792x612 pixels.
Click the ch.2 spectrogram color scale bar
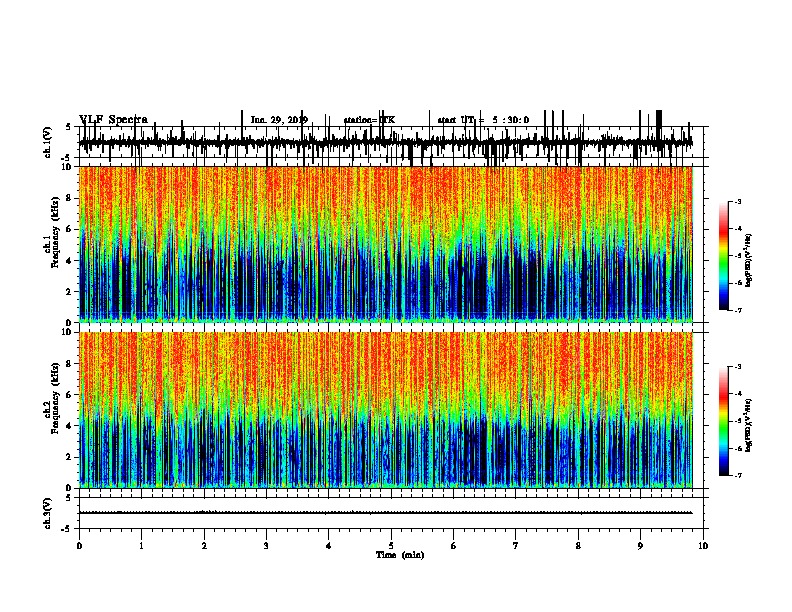click(724, 421)
